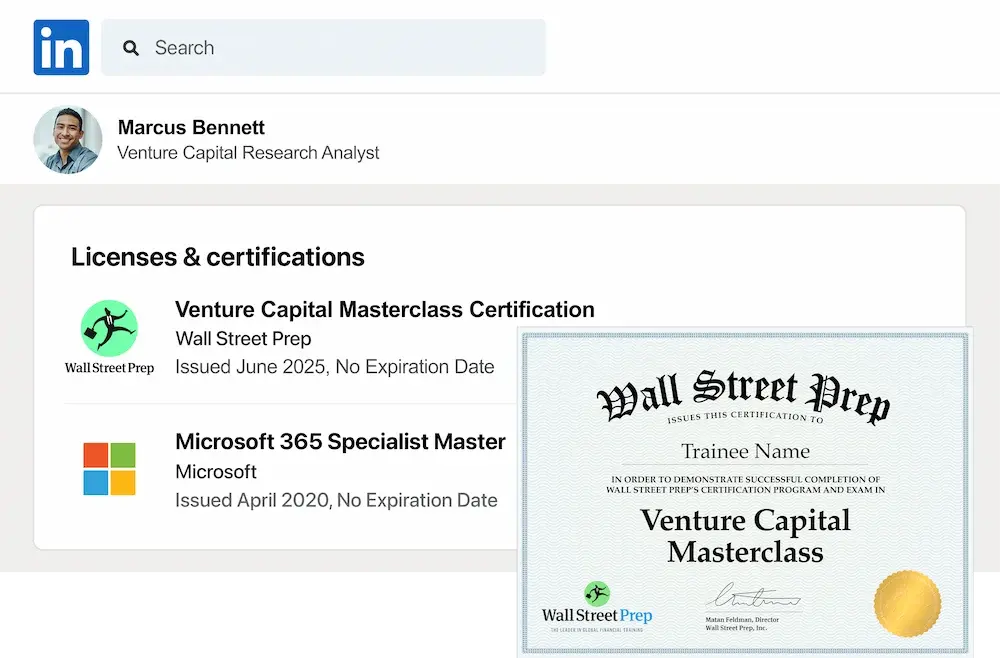Select the name Marcus Bennett
Screen dimensions: 1000x658
[191, 127]
